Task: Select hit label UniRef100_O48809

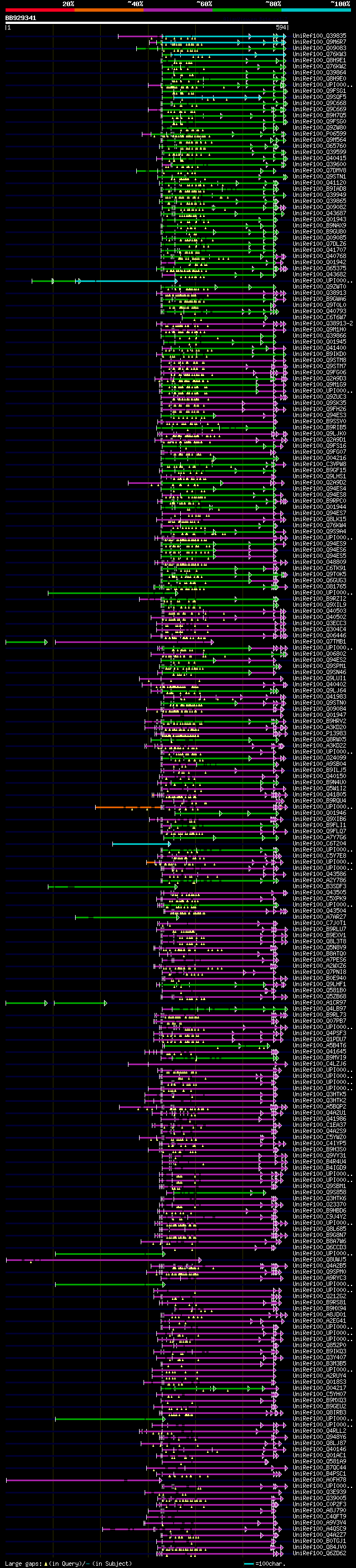Action: point(319,562)
